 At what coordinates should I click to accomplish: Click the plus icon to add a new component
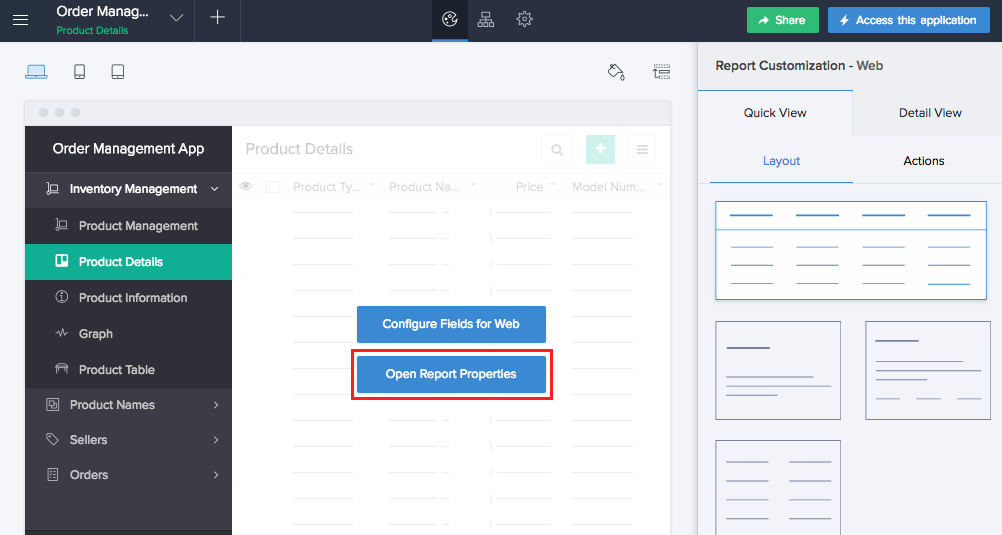(218, 19)
